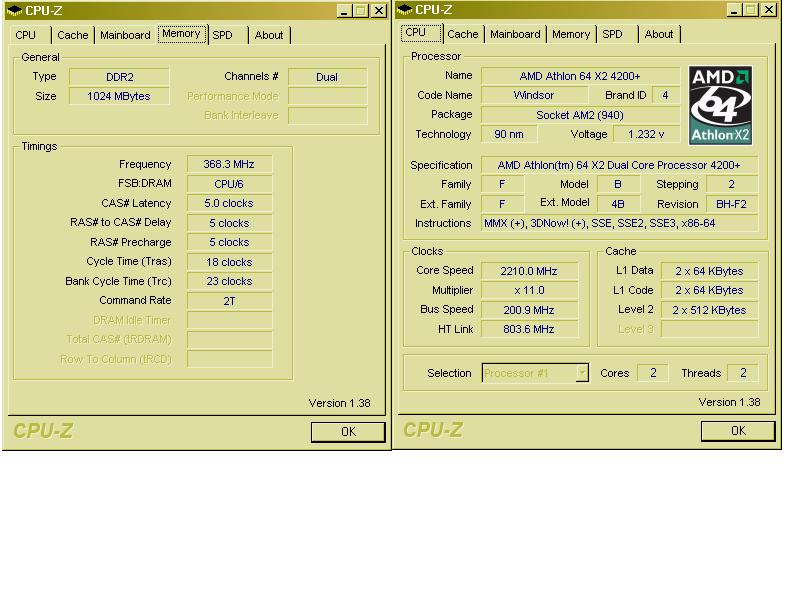Click the processor name AMD Athlon 64 X2 4200+
Viewport: 800px width, 600px height.
click(x=581, y=76)
